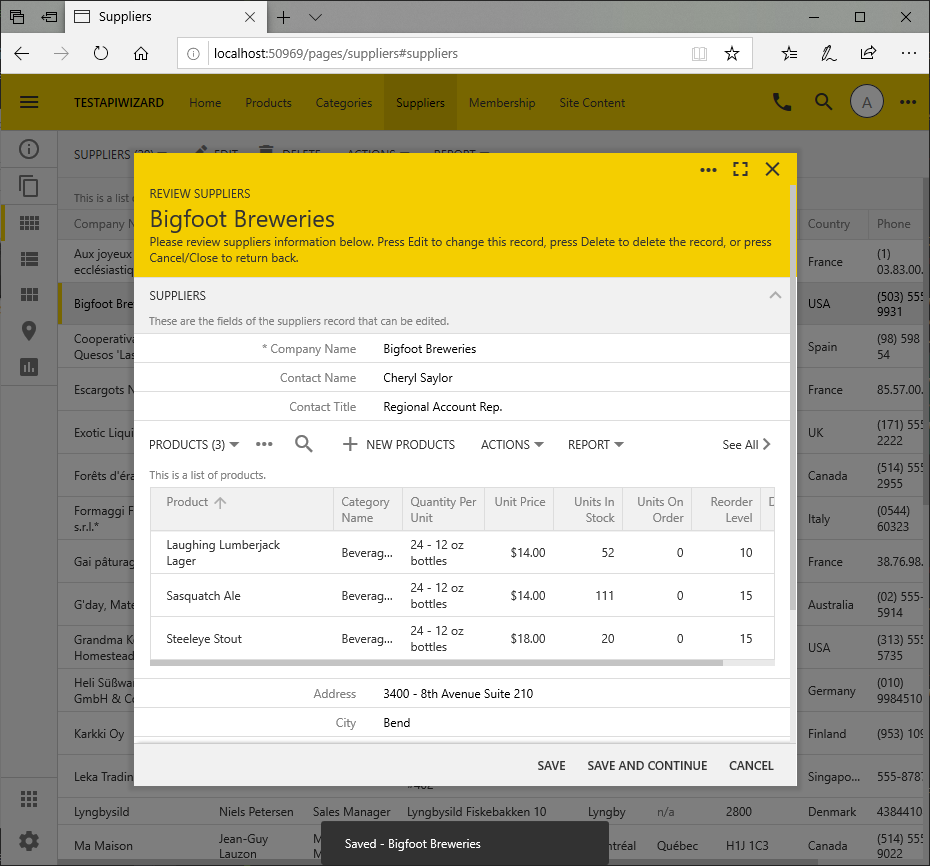Go to Home menu item
The image size is (930, 866).
click(x=205, y=103)
